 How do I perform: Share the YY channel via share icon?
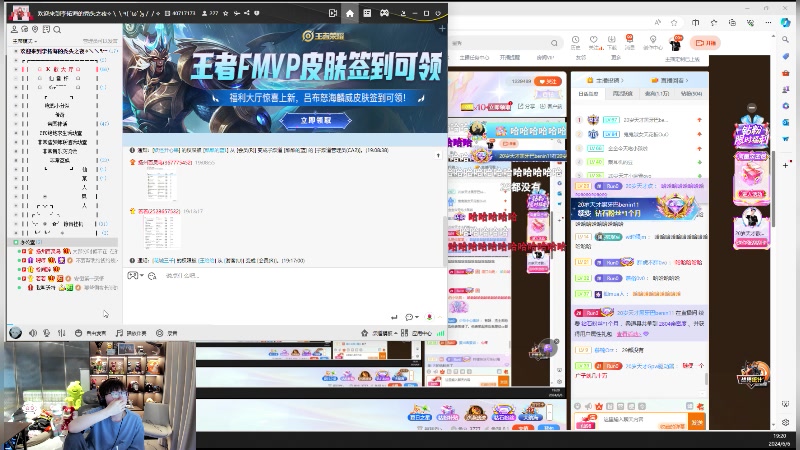point(247,13)
